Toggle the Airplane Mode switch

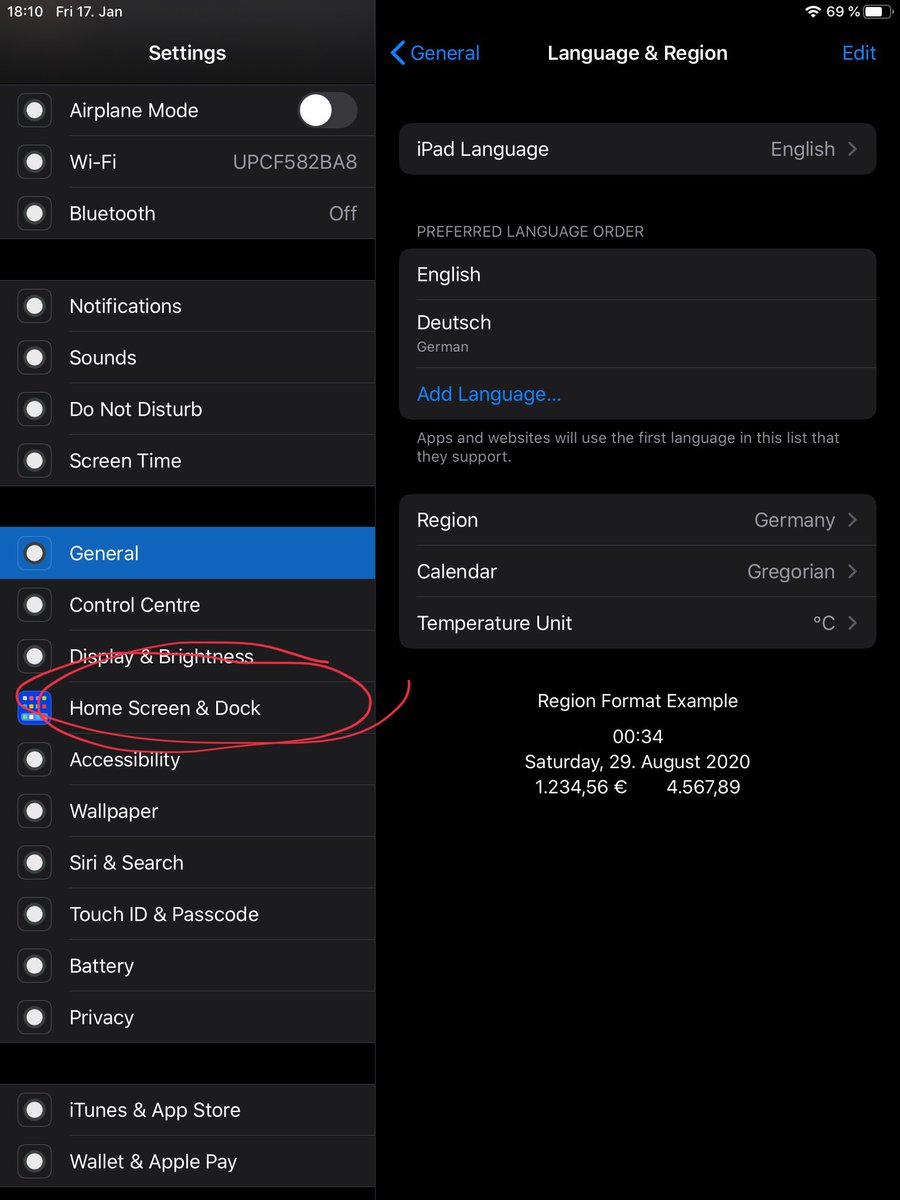pyautogui.click(x=327, y=110)
